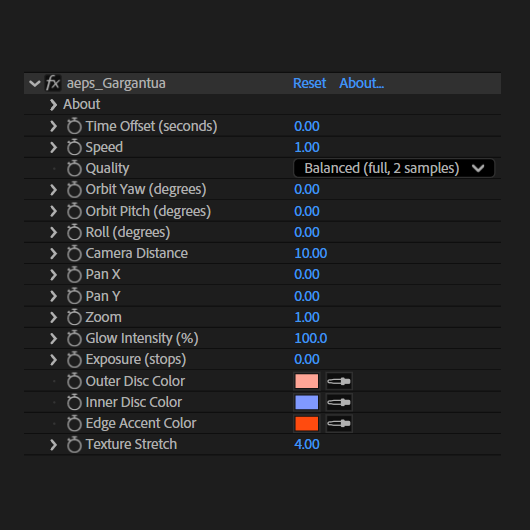Toggle stopwatch for Pan X

point(74,274)
